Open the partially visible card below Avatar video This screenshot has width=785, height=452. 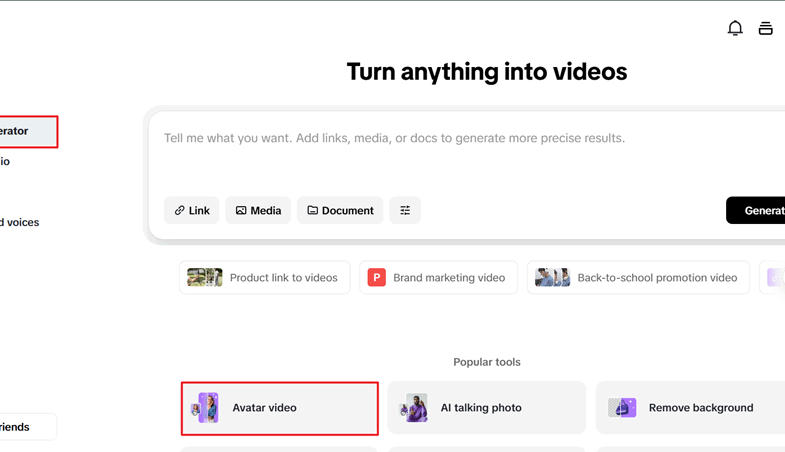pyautogui.click(x=279, y=448)
